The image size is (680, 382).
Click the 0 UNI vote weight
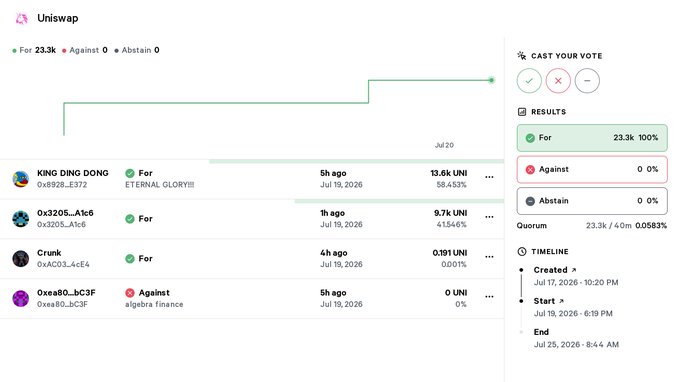[456, 293]
